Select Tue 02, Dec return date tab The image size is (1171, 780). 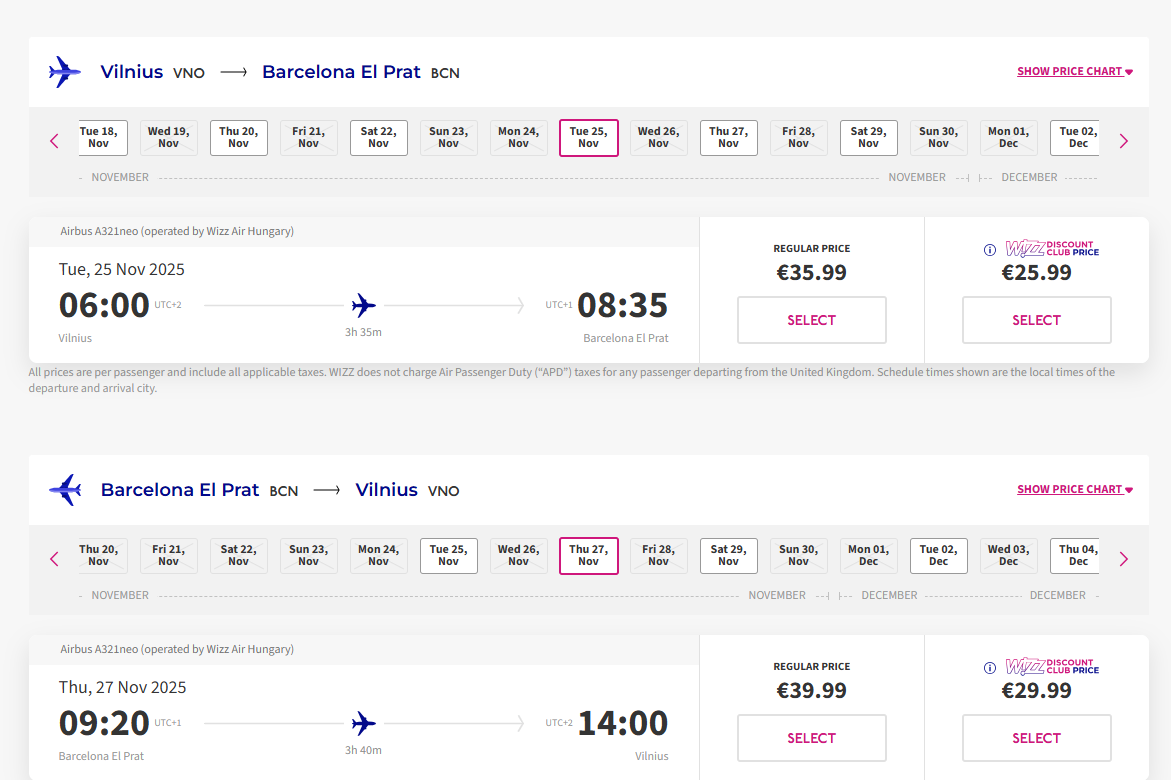pos(939,556)
